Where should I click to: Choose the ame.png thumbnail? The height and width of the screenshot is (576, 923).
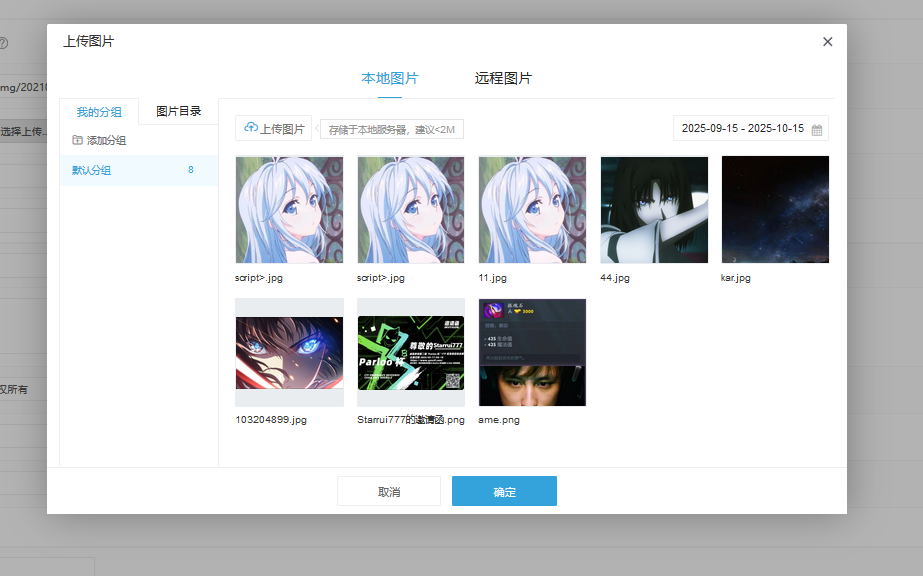point(532,352)
